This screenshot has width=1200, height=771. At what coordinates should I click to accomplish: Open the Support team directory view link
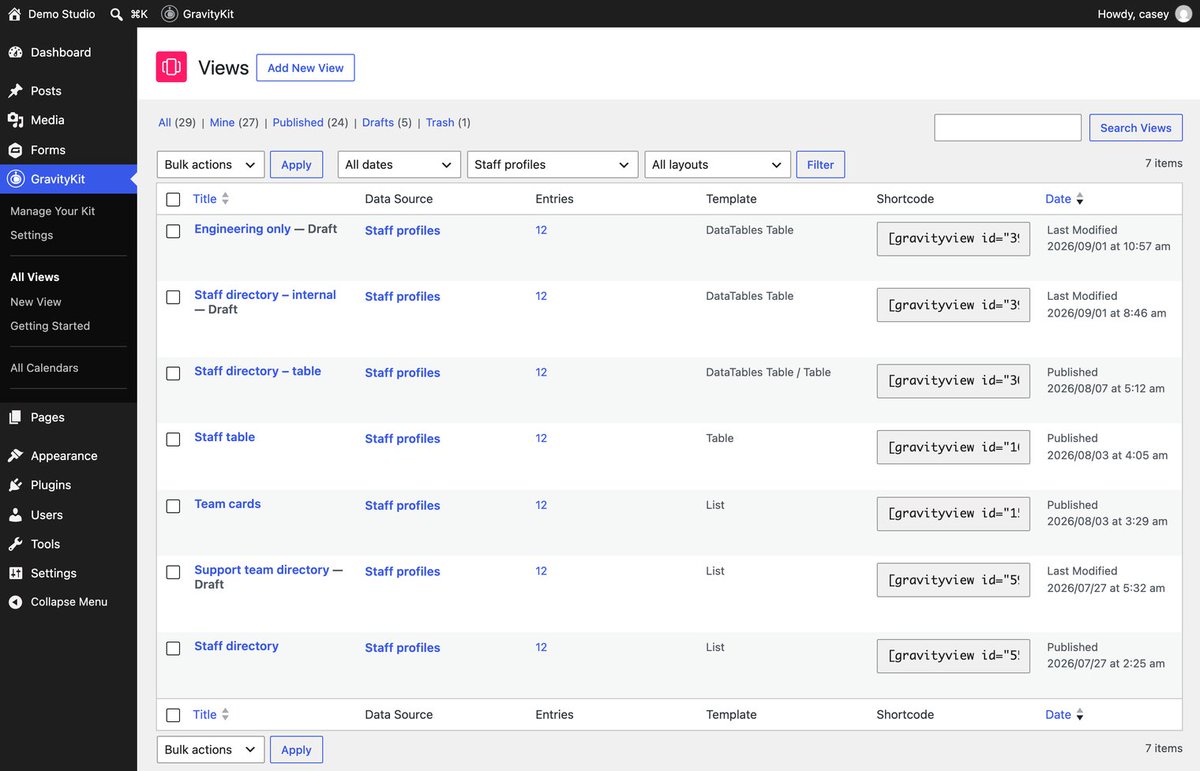(x=262, y=570)
